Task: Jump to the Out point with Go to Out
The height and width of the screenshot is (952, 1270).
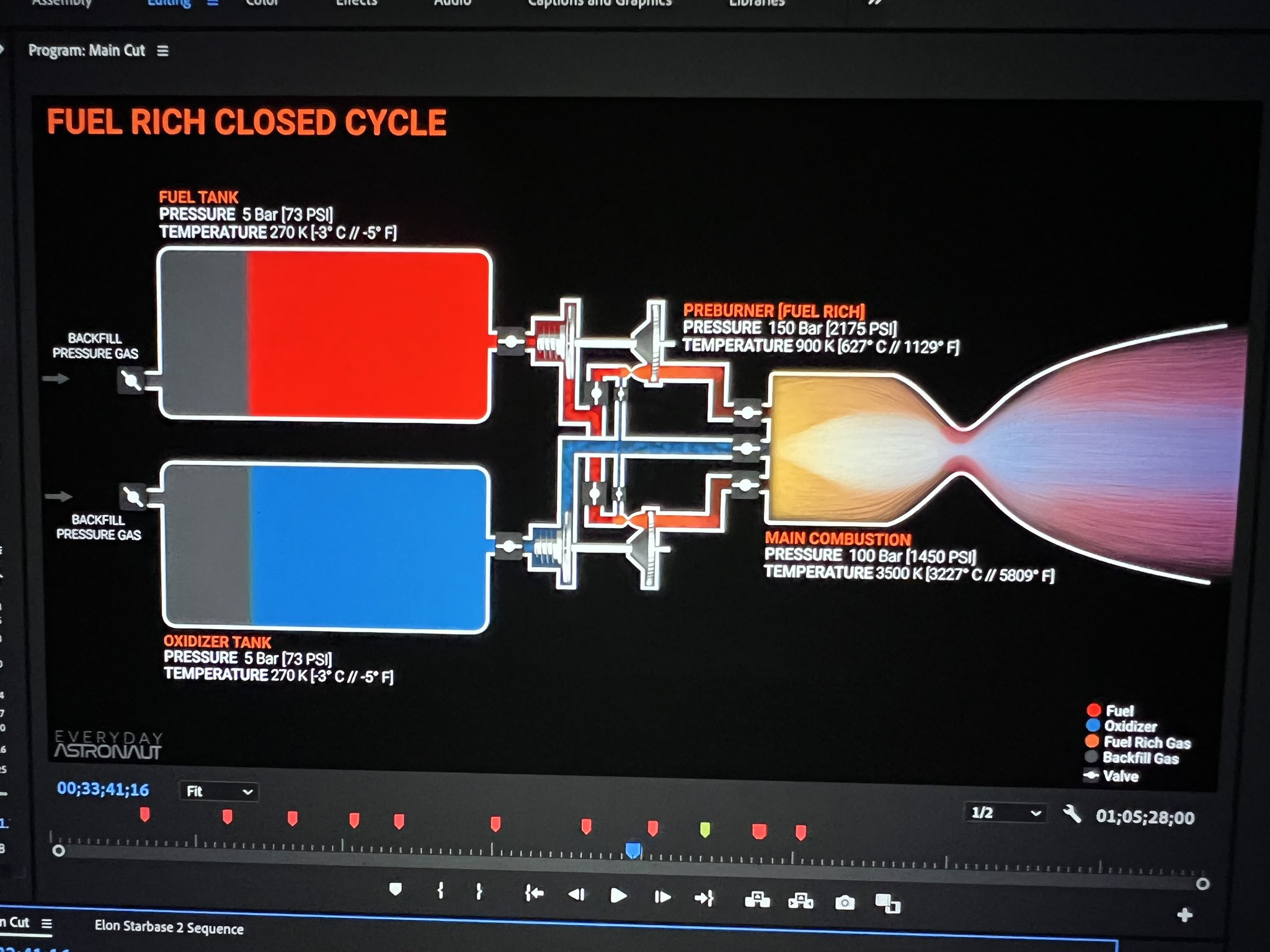Action: pyautogui.click(x=704, y=897)
